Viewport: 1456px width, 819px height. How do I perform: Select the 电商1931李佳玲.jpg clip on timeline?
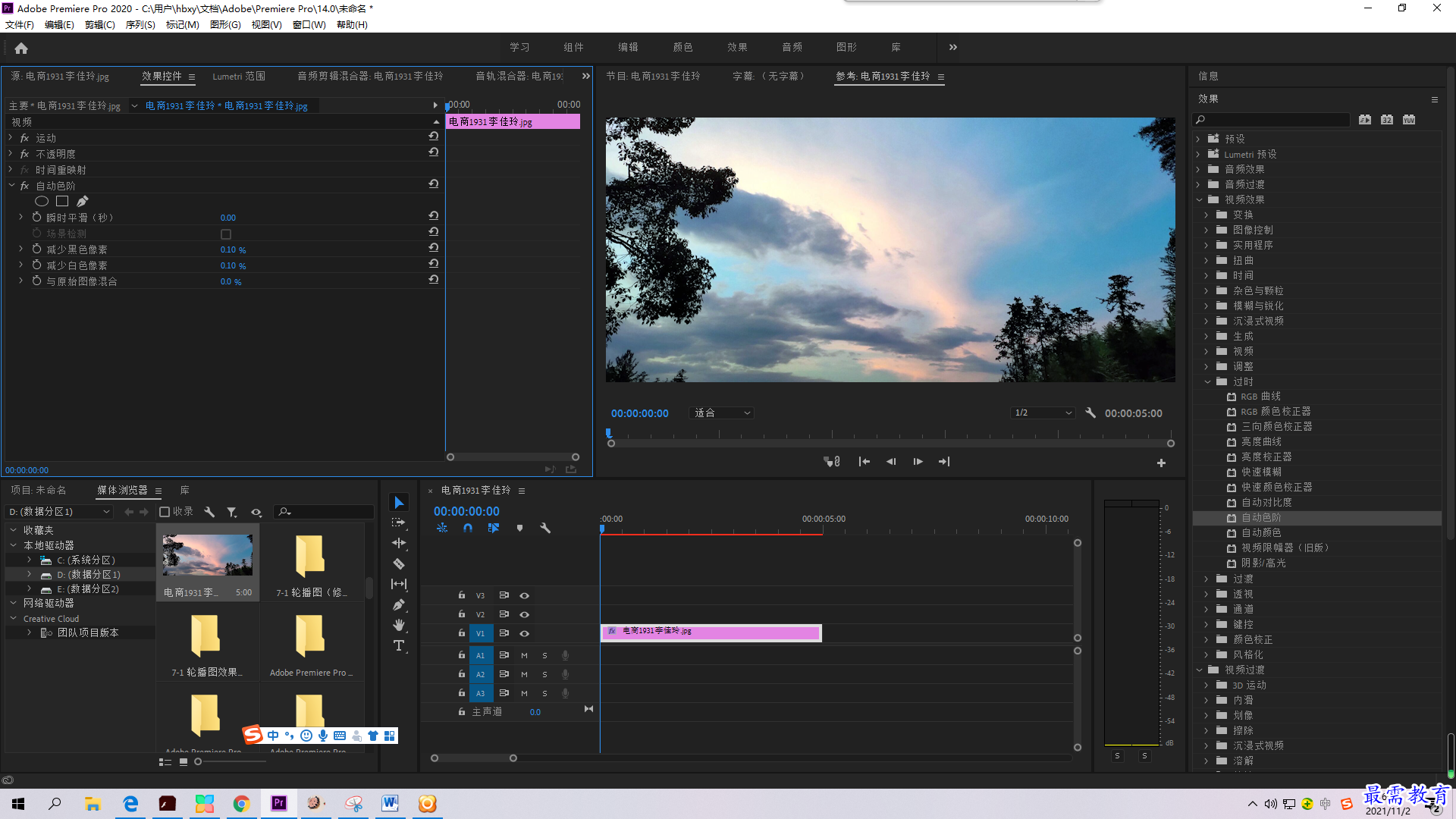point(711,632)
